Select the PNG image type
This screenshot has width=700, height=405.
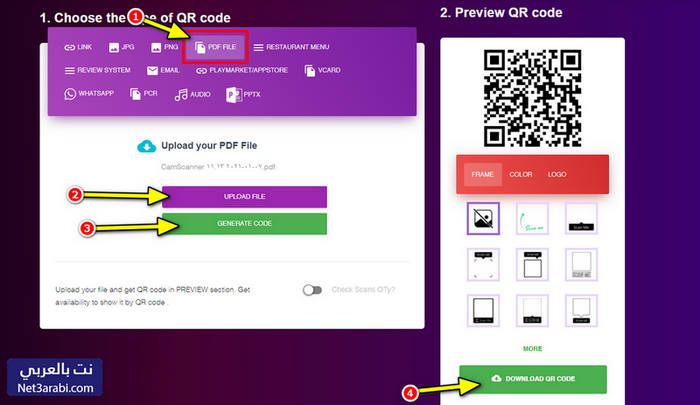tap(165, 47)
